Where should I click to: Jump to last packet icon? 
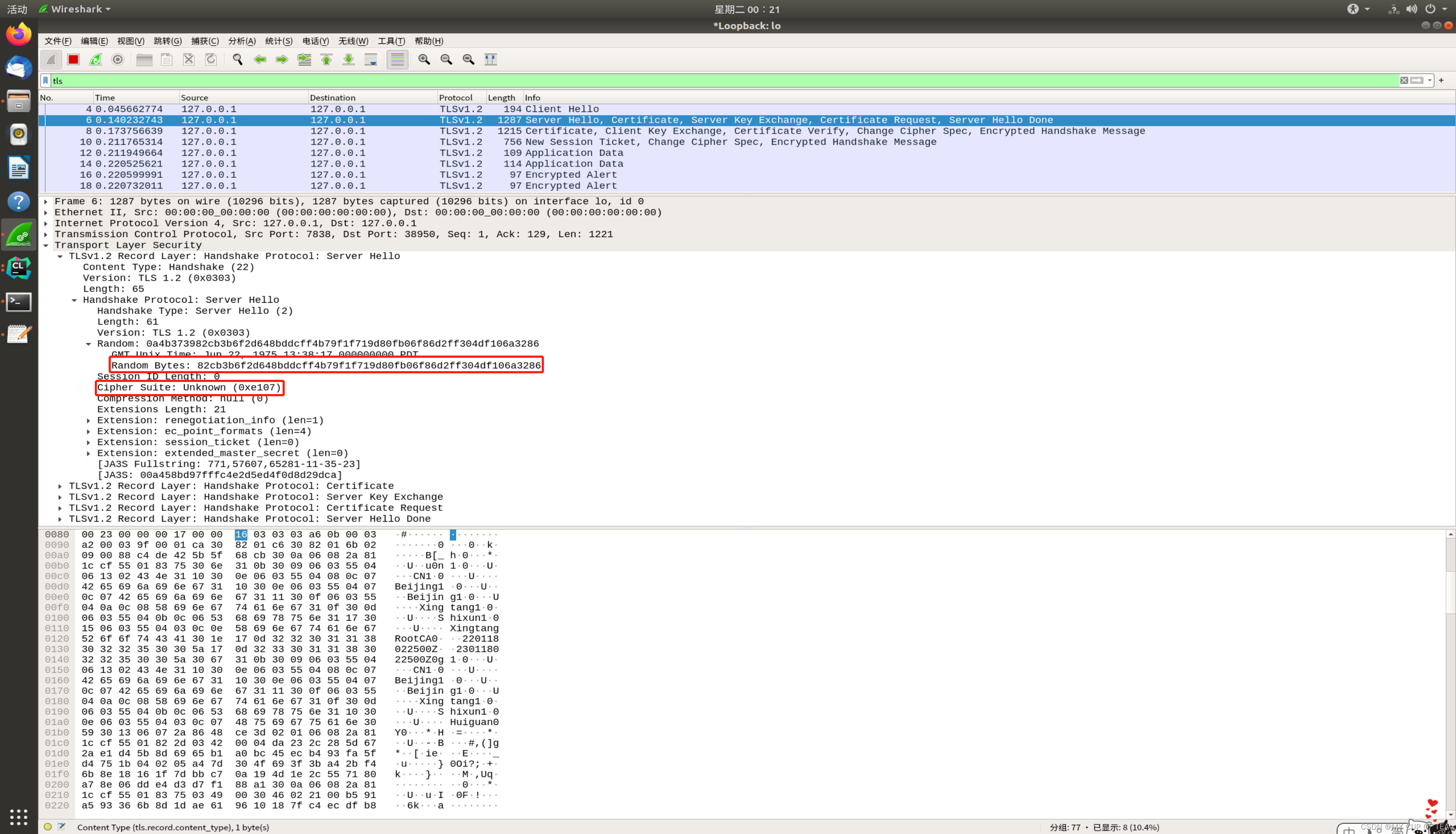click(x=348, y=60)
